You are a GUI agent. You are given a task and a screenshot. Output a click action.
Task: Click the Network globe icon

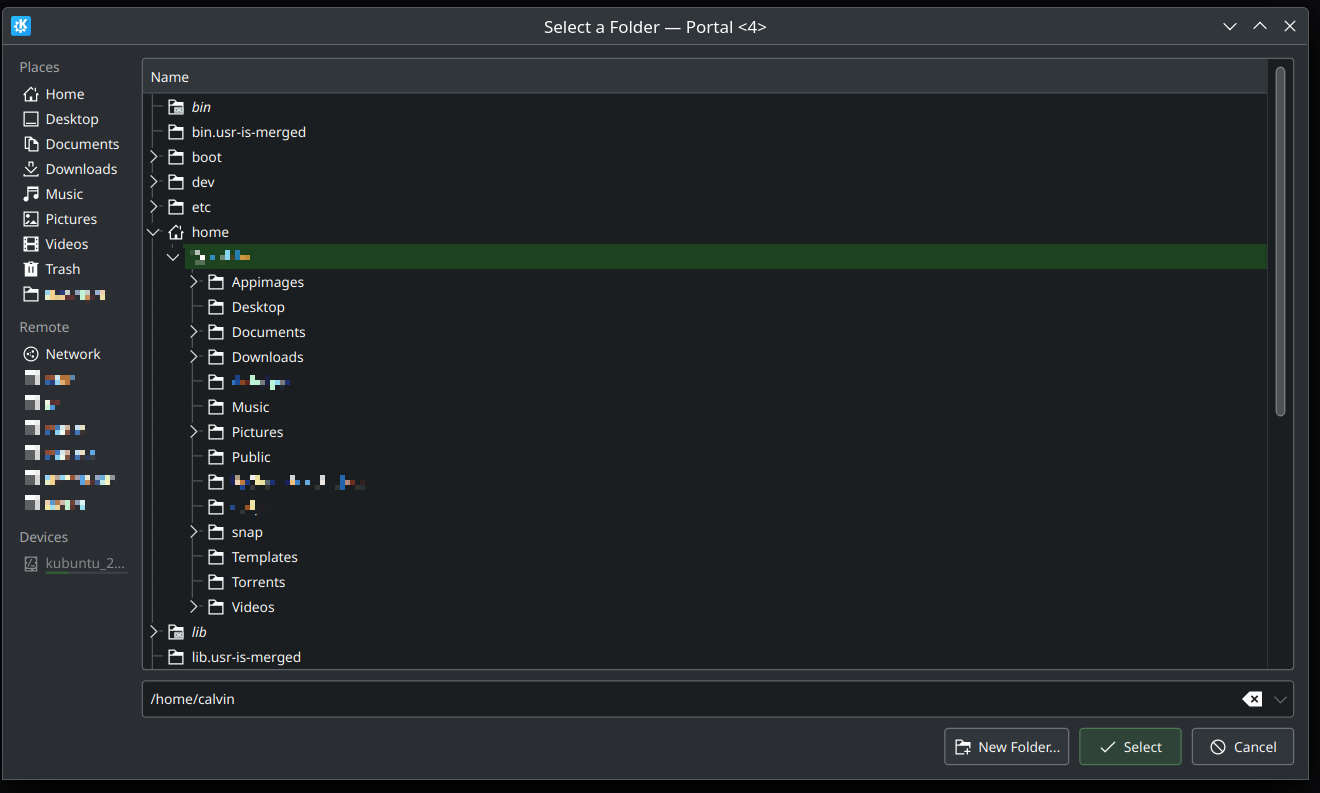[31, 354]
